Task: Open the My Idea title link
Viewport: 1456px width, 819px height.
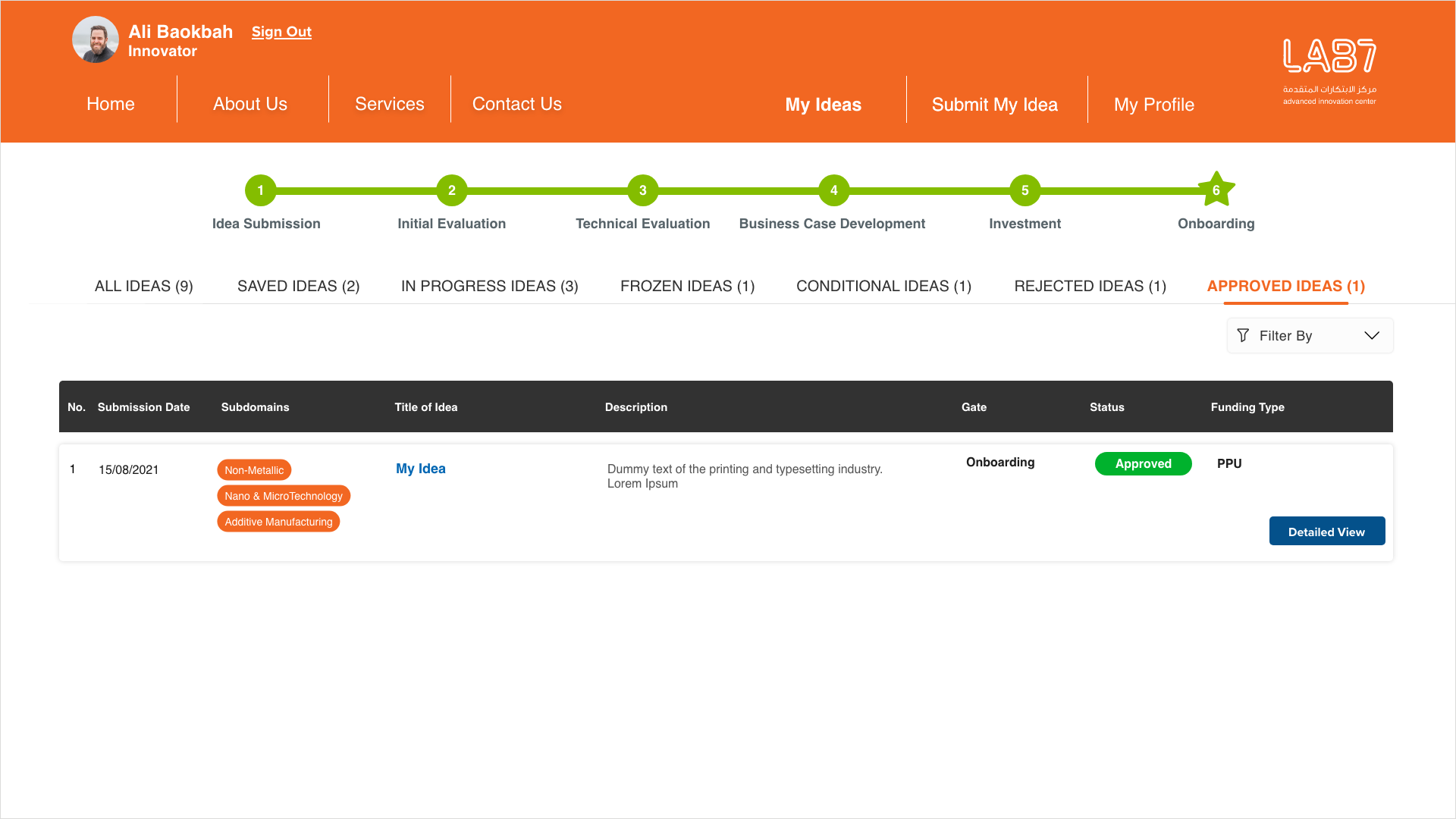Action: [x=420, y=469]
